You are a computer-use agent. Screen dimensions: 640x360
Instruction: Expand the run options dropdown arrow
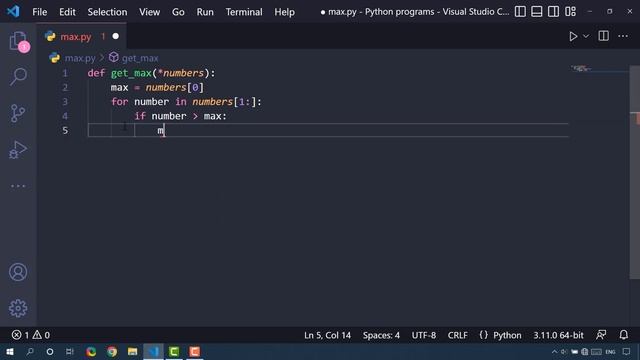click(x=586, y=36)
